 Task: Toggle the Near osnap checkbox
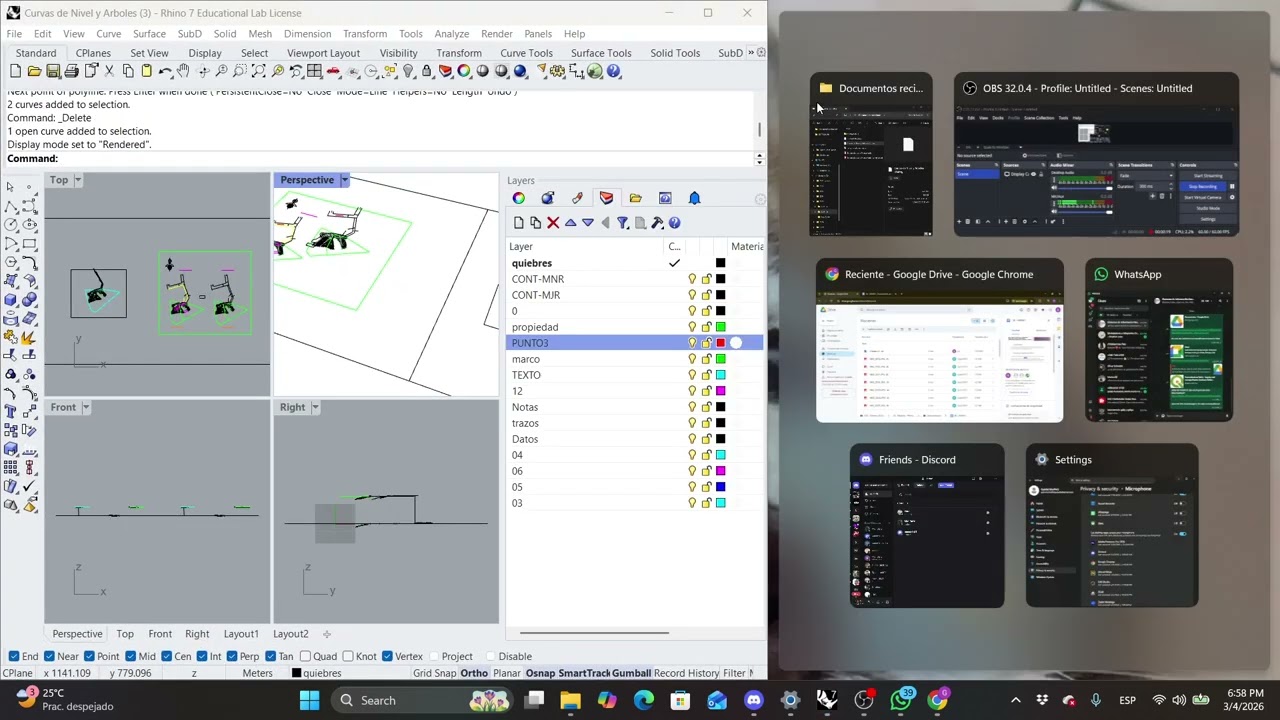pyautogui.click(x=49, y=656)
